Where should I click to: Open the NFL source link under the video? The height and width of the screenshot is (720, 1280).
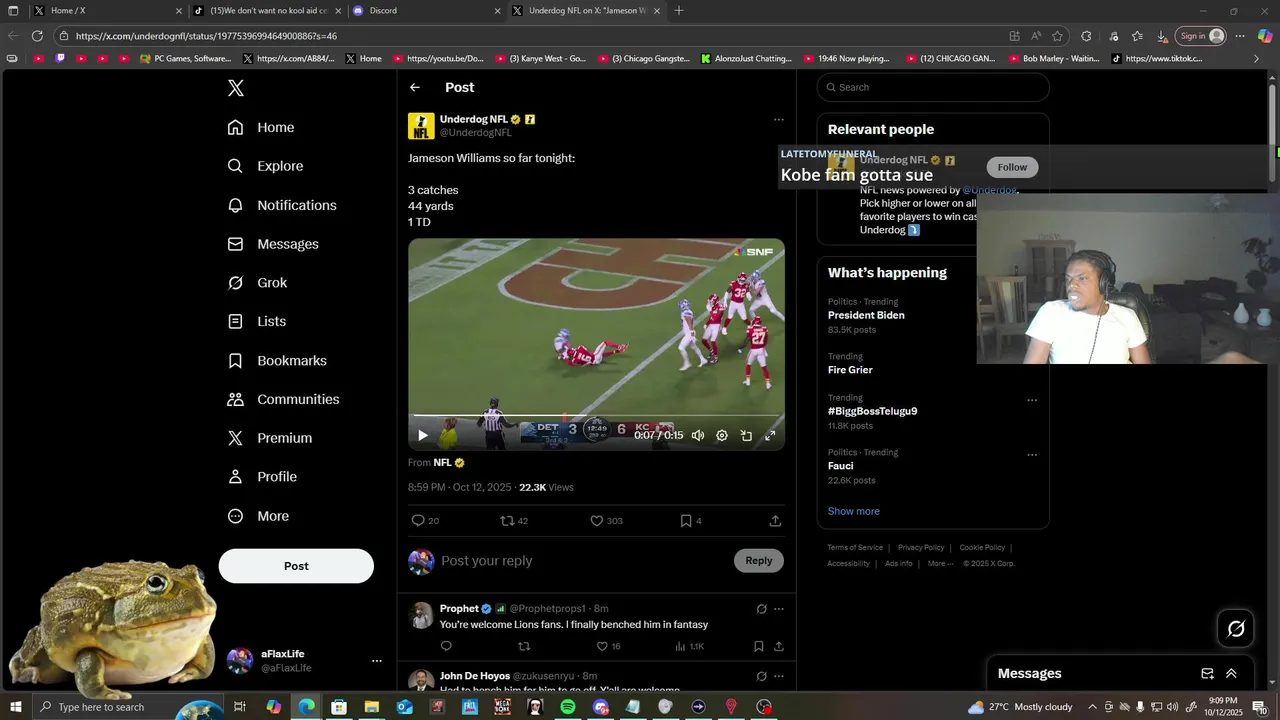449,463
